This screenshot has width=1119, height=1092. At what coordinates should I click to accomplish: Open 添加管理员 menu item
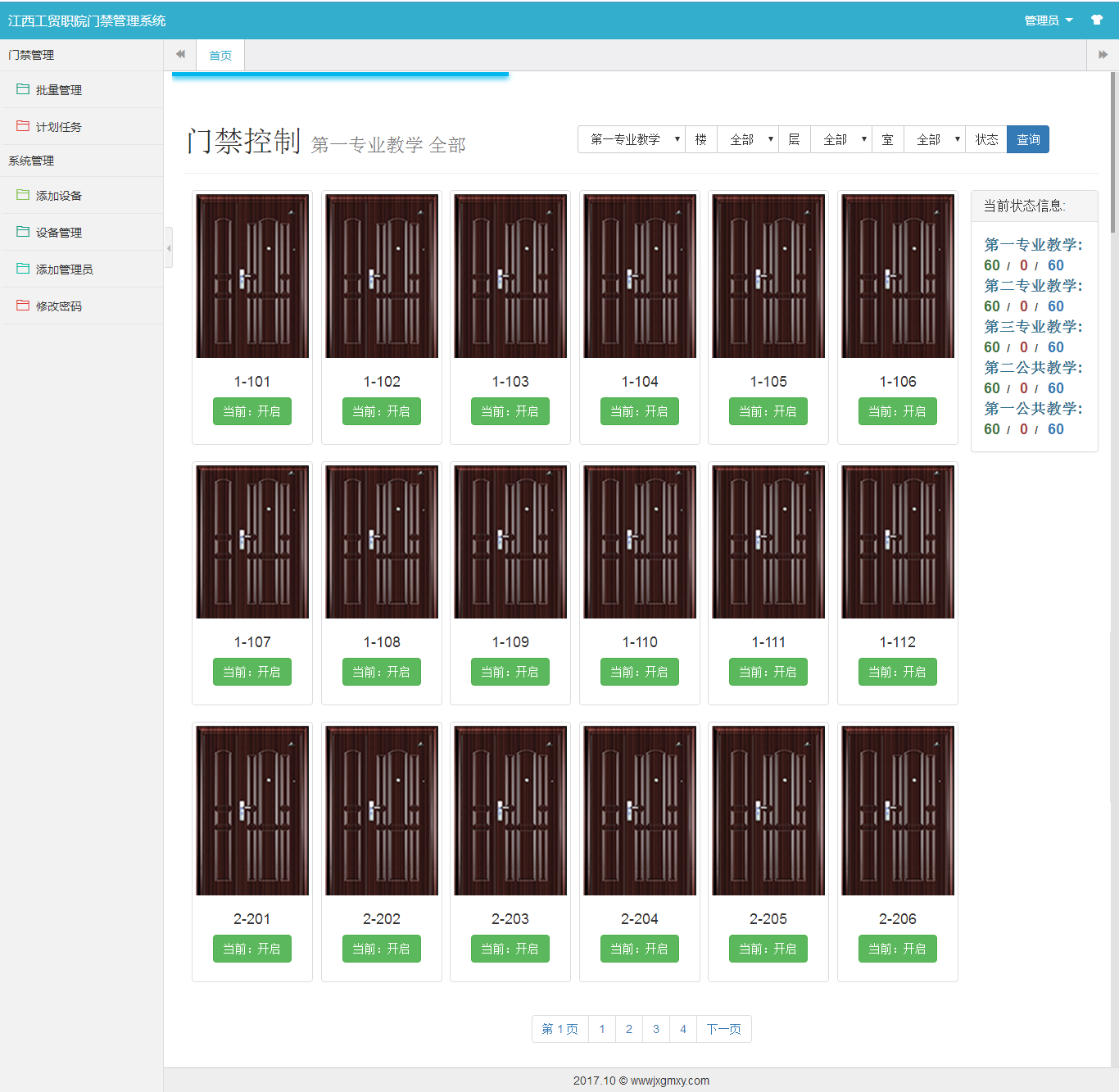[x=64, y=270]
